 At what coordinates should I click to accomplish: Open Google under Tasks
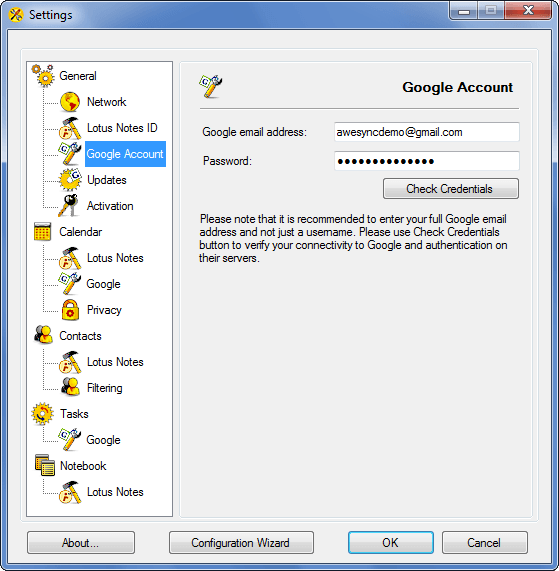[x=103, y=440]
